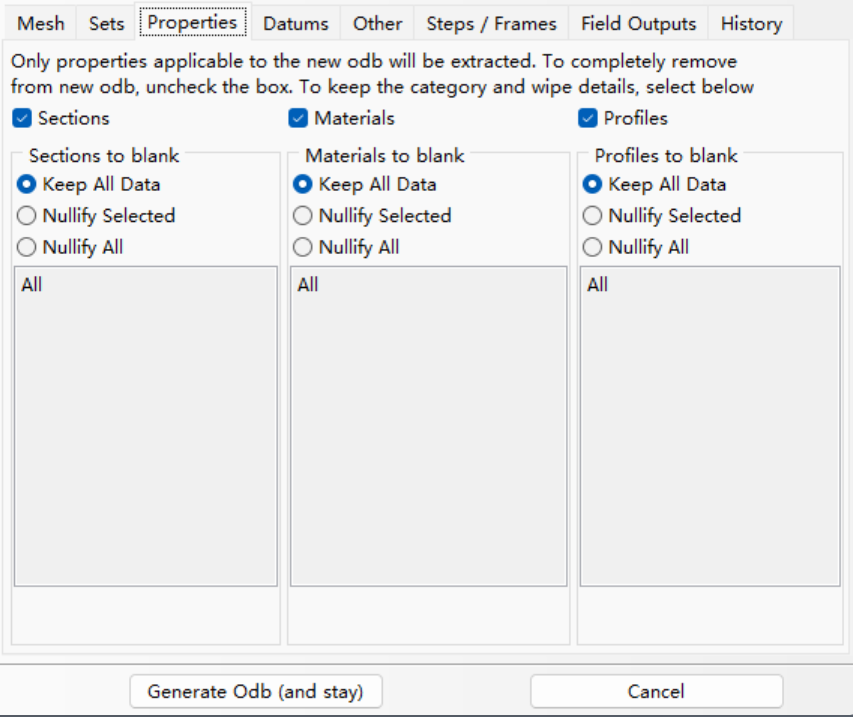
Task: Toggle the Profiles checkbox
Action: [588, 118]
